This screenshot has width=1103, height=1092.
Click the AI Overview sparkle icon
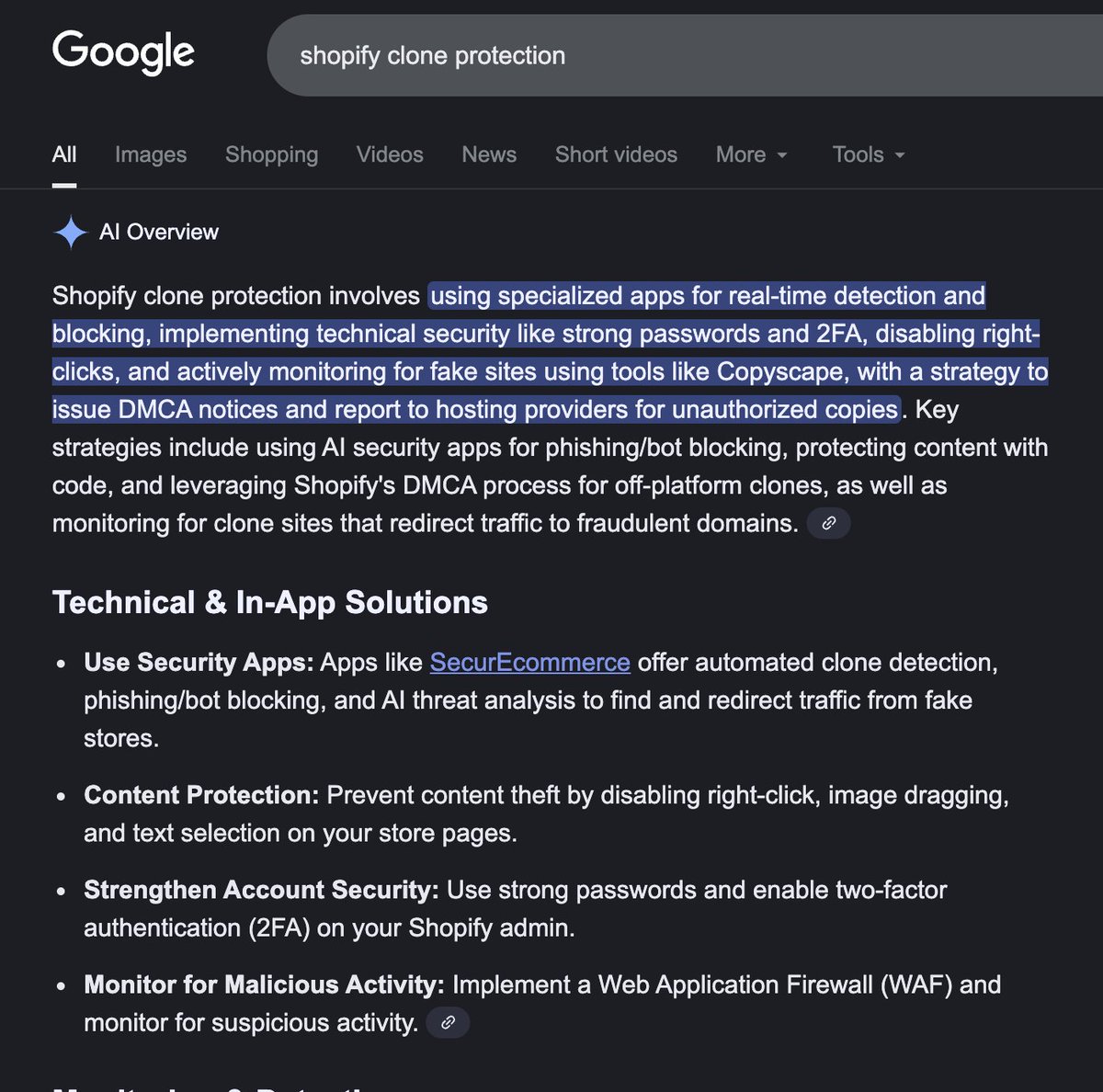[x=71, y=233]
